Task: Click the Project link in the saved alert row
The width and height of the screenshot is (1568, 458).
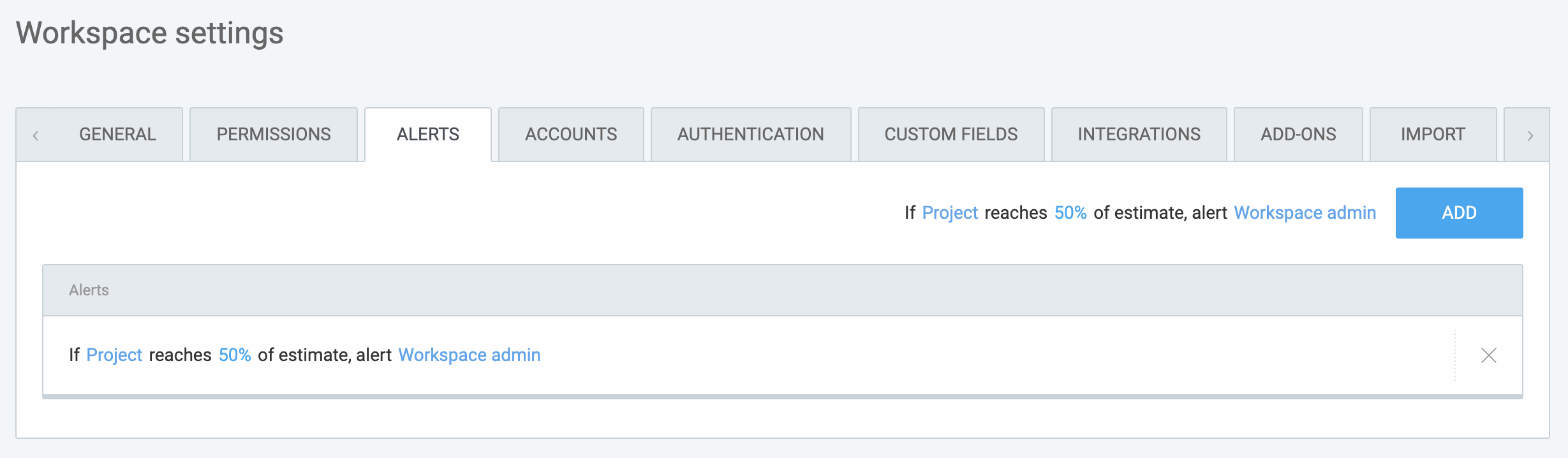Action: click(x=115, y=355)
